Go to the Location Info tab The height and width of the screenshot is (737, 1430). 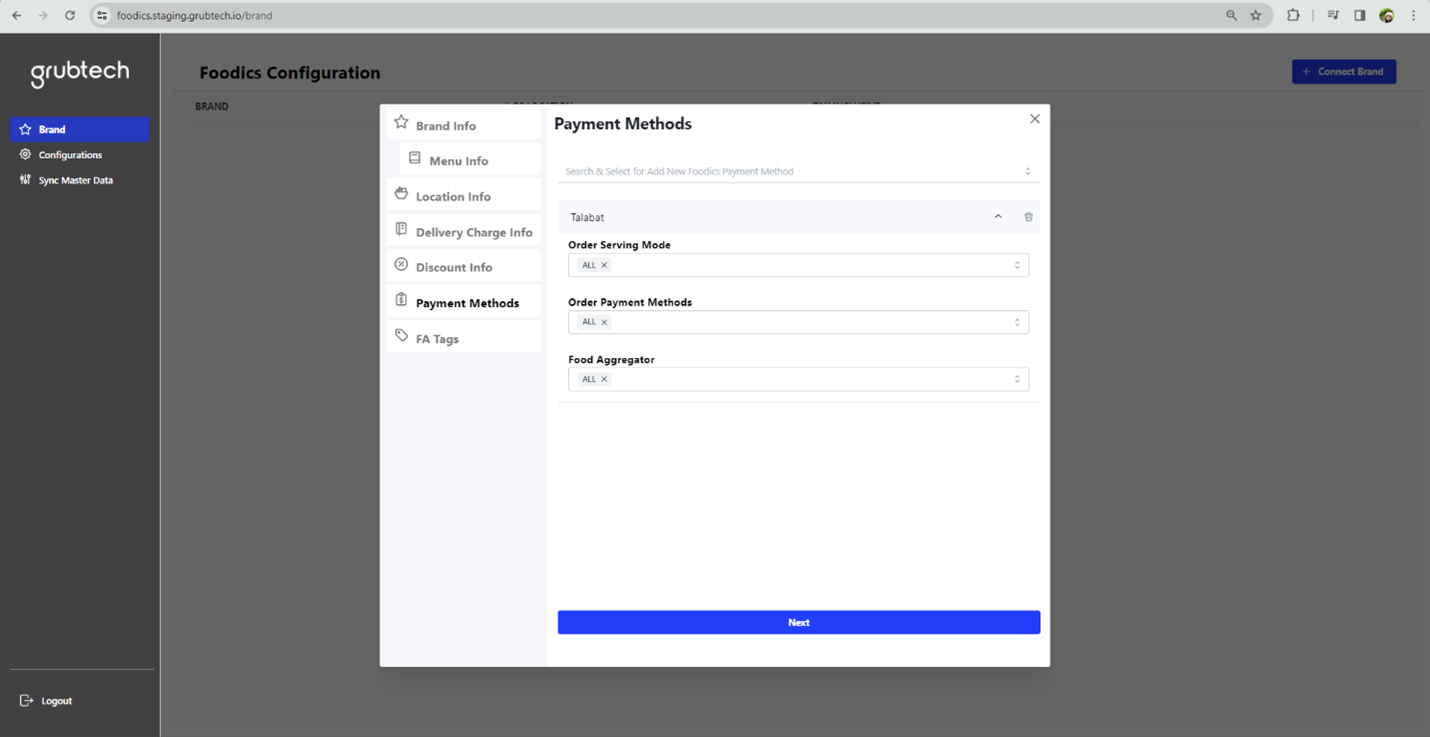[453, 197]
